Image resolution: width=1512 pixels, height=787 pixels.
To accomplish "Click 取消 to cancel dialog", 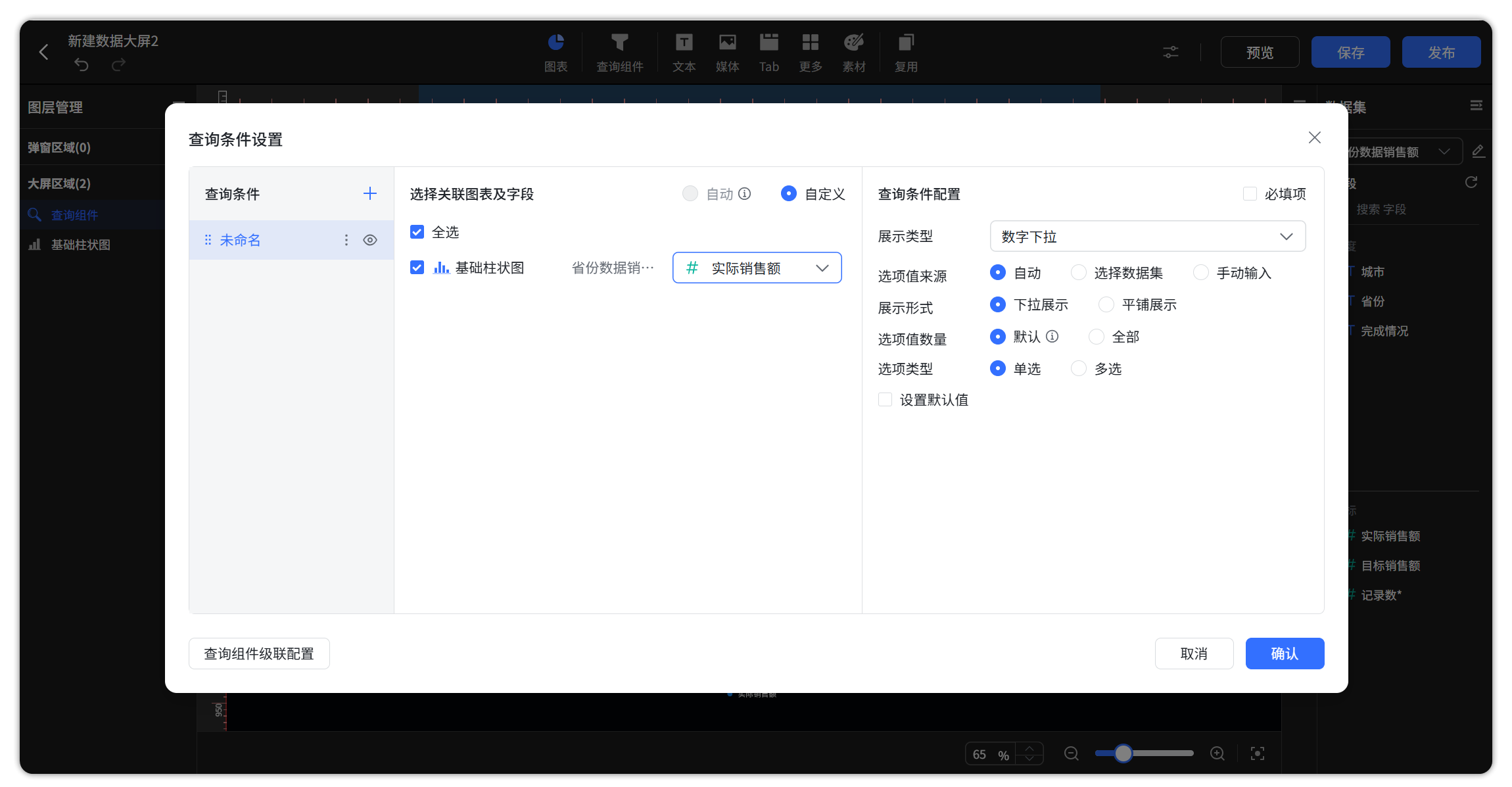I will [1194, 654].
